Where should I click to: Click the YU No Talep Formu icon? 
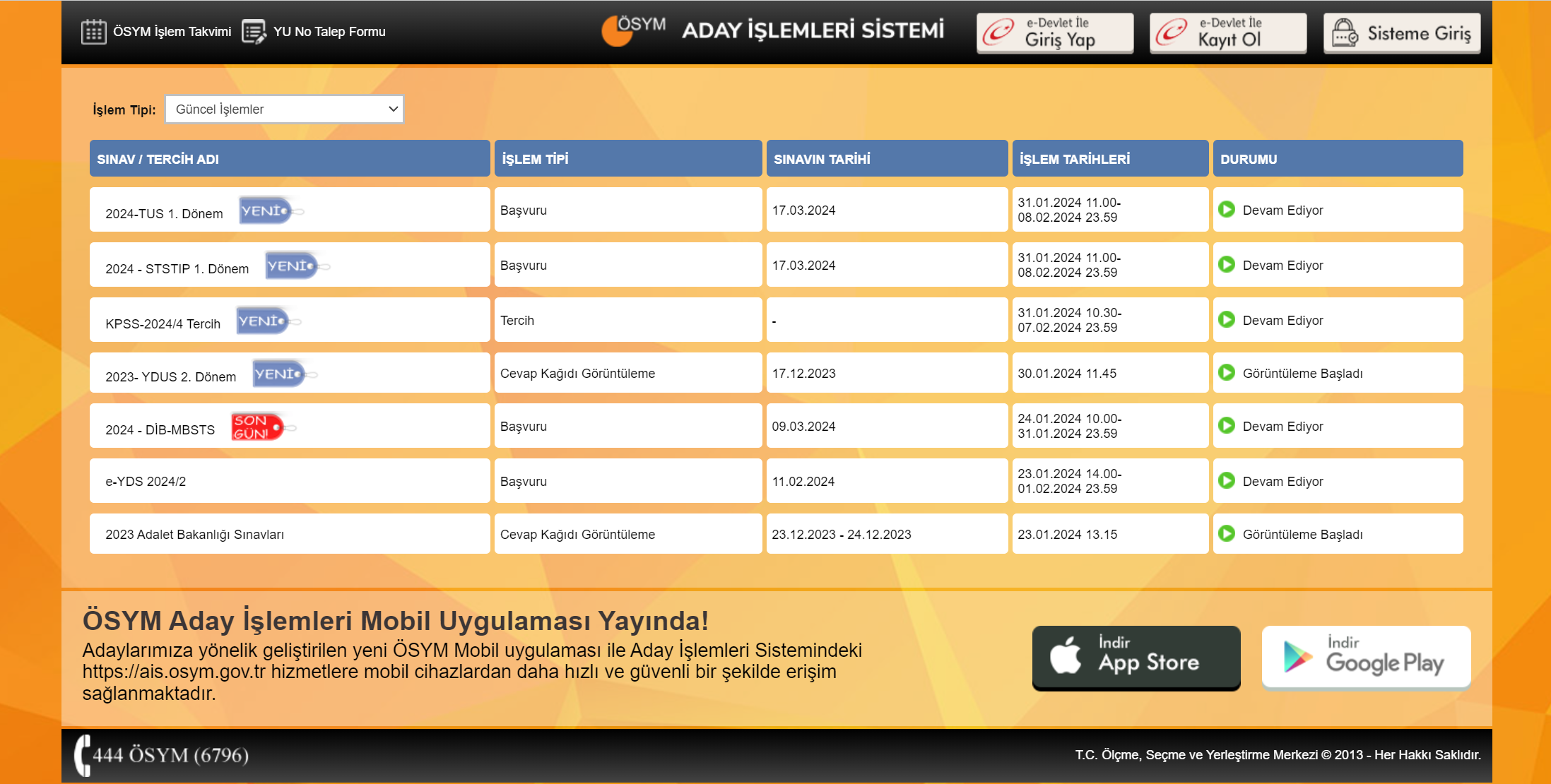pos(254,32)
